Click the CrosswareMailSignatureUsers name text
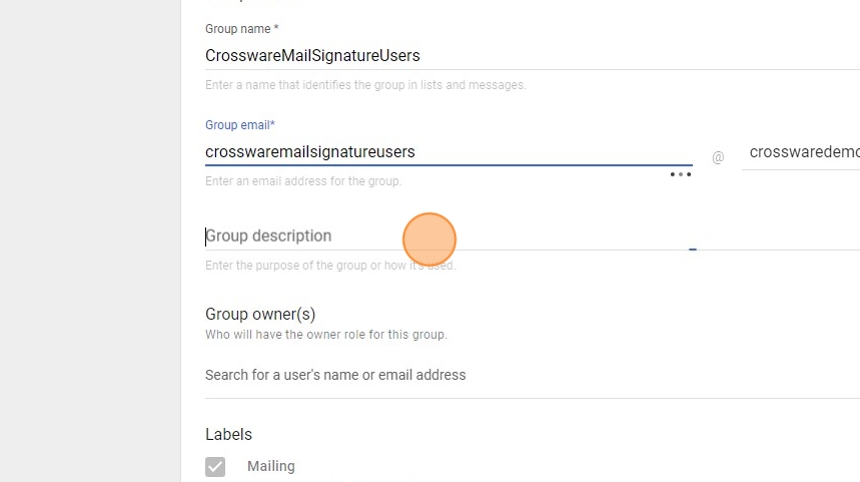Image resolution: width=860 pixels, height=482 pixels. pos(312,56)
